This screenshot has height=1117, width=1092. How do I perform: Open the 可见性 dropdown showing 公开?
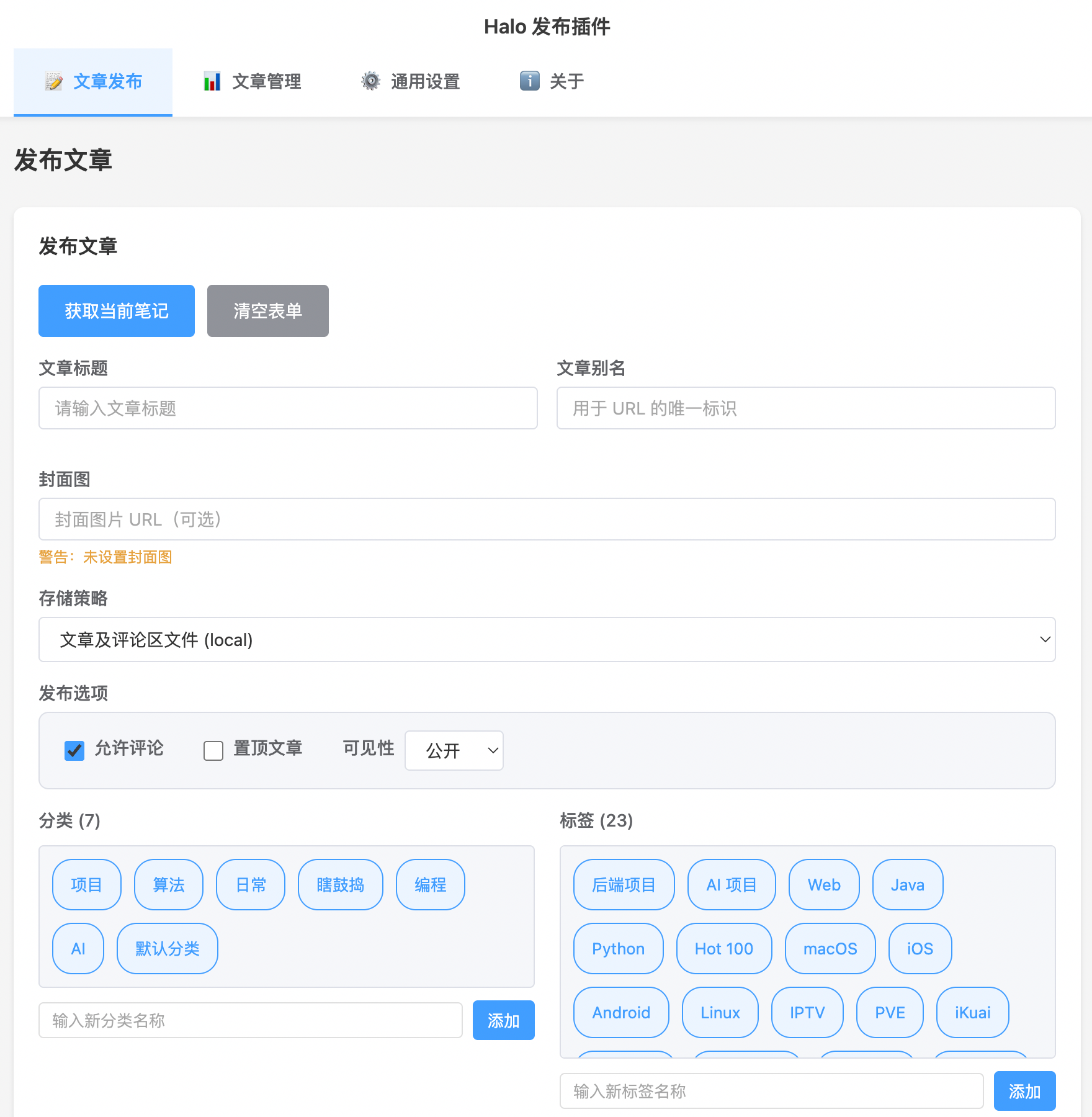[454, 751]
